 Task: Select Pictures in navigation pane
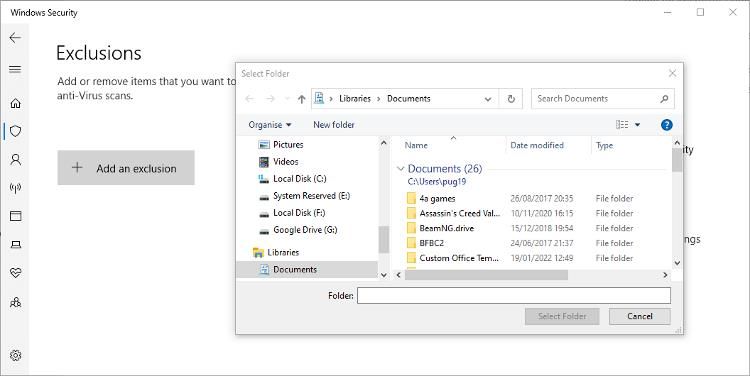287,144
